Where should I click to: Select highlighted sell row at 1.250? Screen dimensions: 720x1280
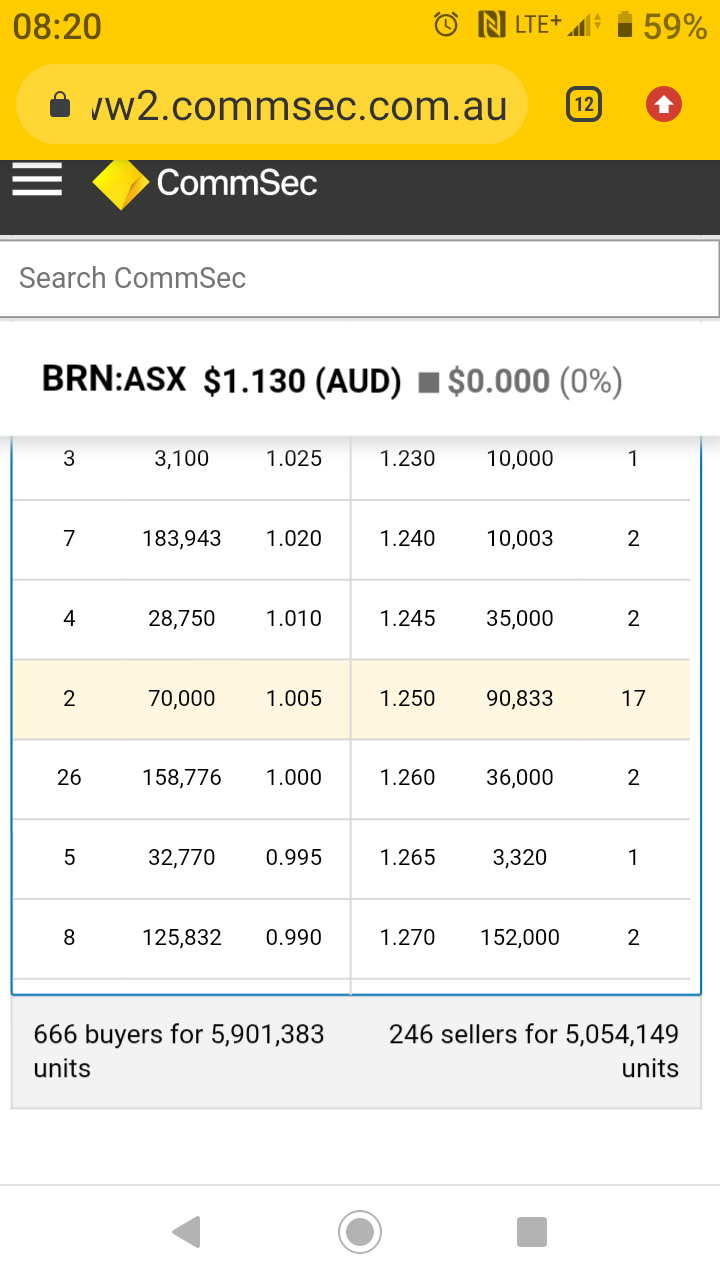(x=520, y=698)
